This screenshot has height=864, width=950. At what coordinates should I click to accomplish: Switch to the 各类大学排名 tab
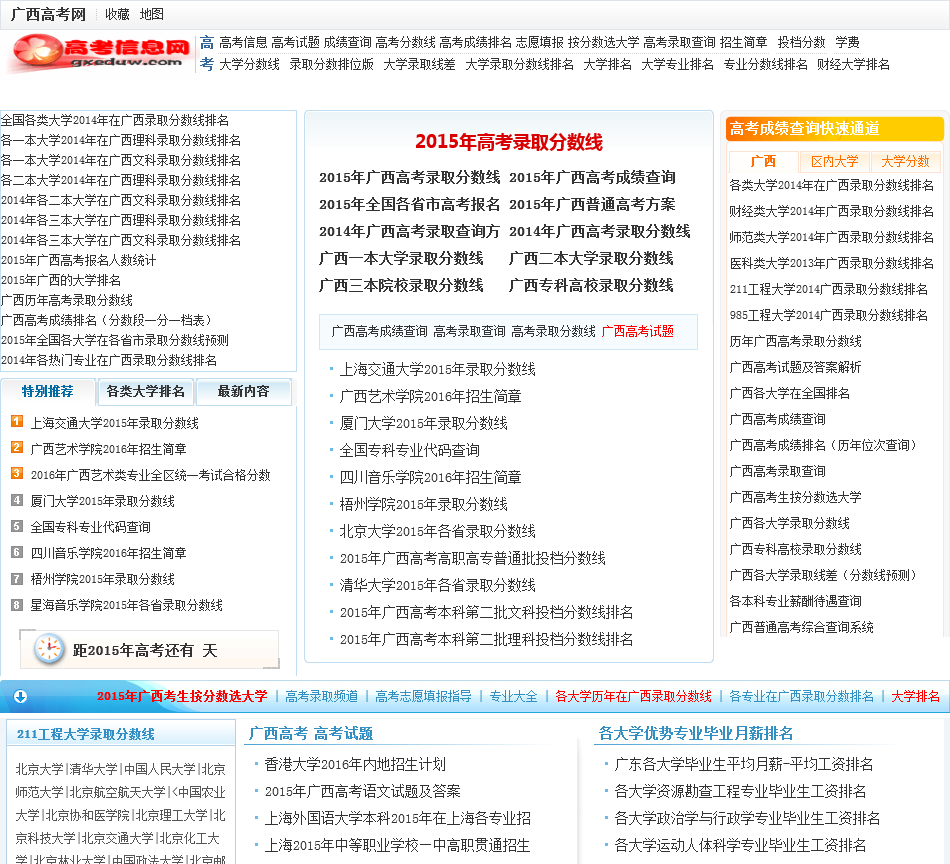point(145,391)
